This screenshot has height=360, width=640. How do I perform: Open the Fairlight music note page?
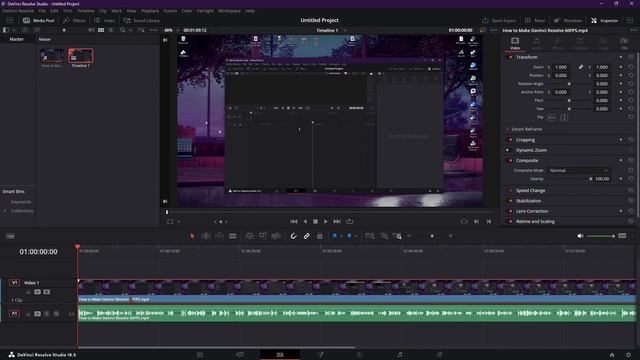tap(400, 355)
